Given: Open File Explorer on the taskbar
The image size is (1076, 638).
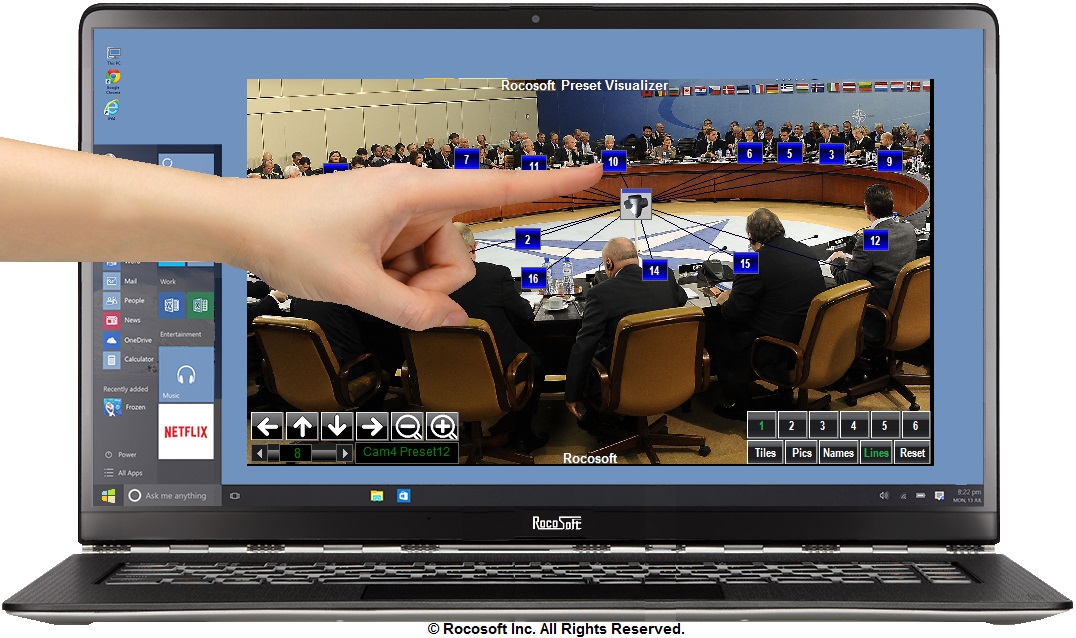Looking at the screenshot, I should (377, 495).
